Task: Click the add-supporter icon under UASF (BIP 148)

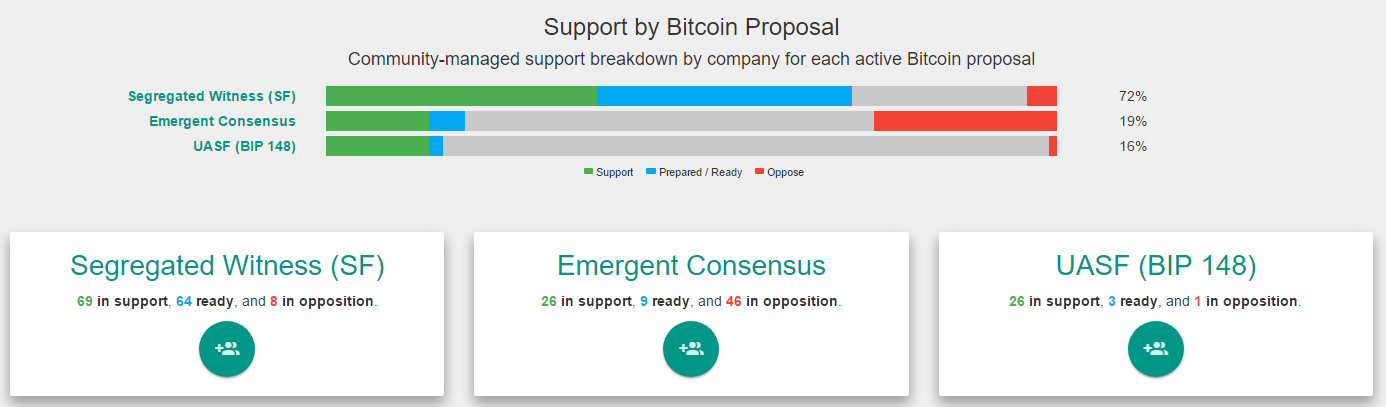Action: 1156,349
